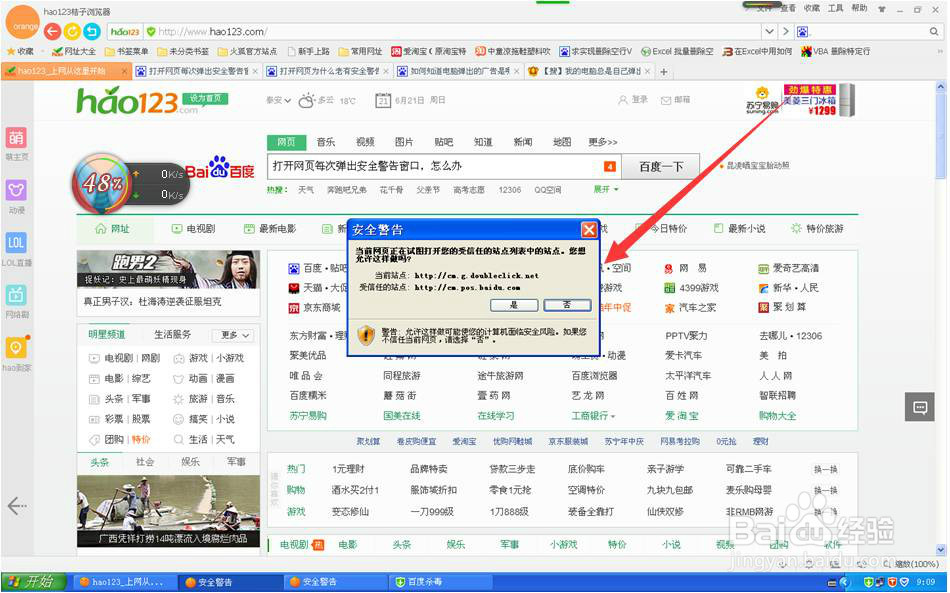The image size is (950, 593).
Task: Open the 收藏 favorites star in the bookmarks bar
Action: pos(20,51)
